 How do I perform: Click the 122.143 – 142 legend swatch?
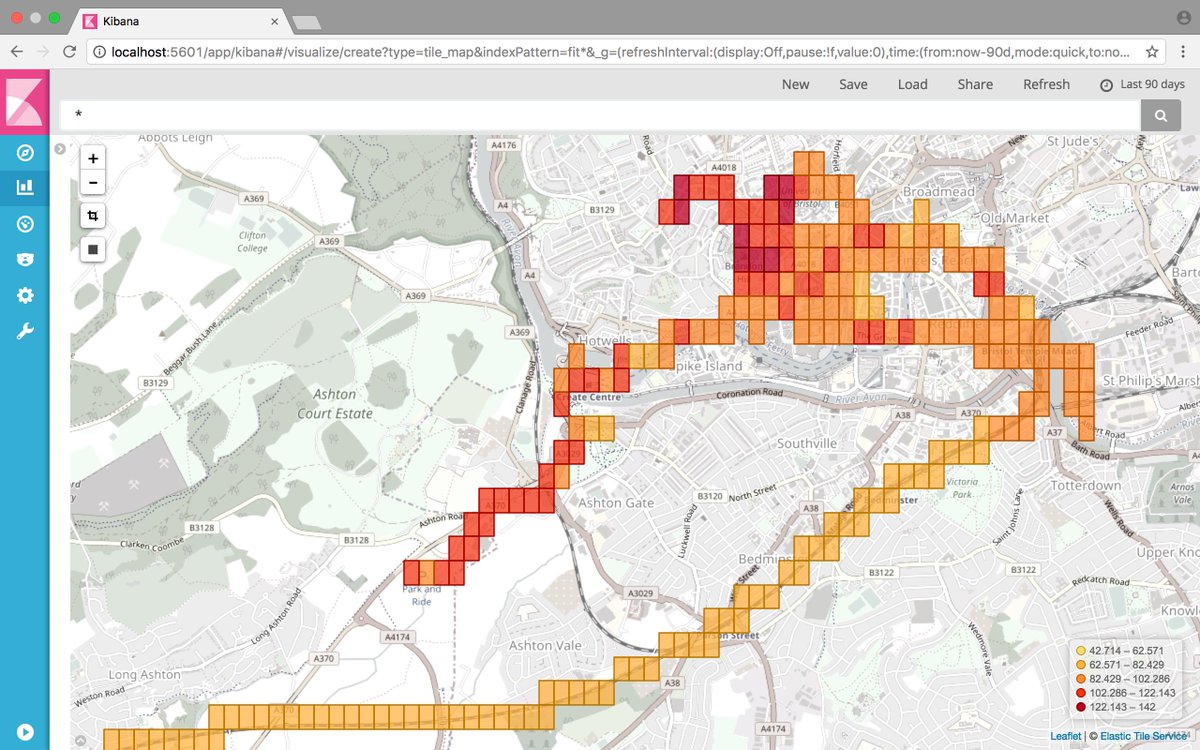tap(1081, 707)
